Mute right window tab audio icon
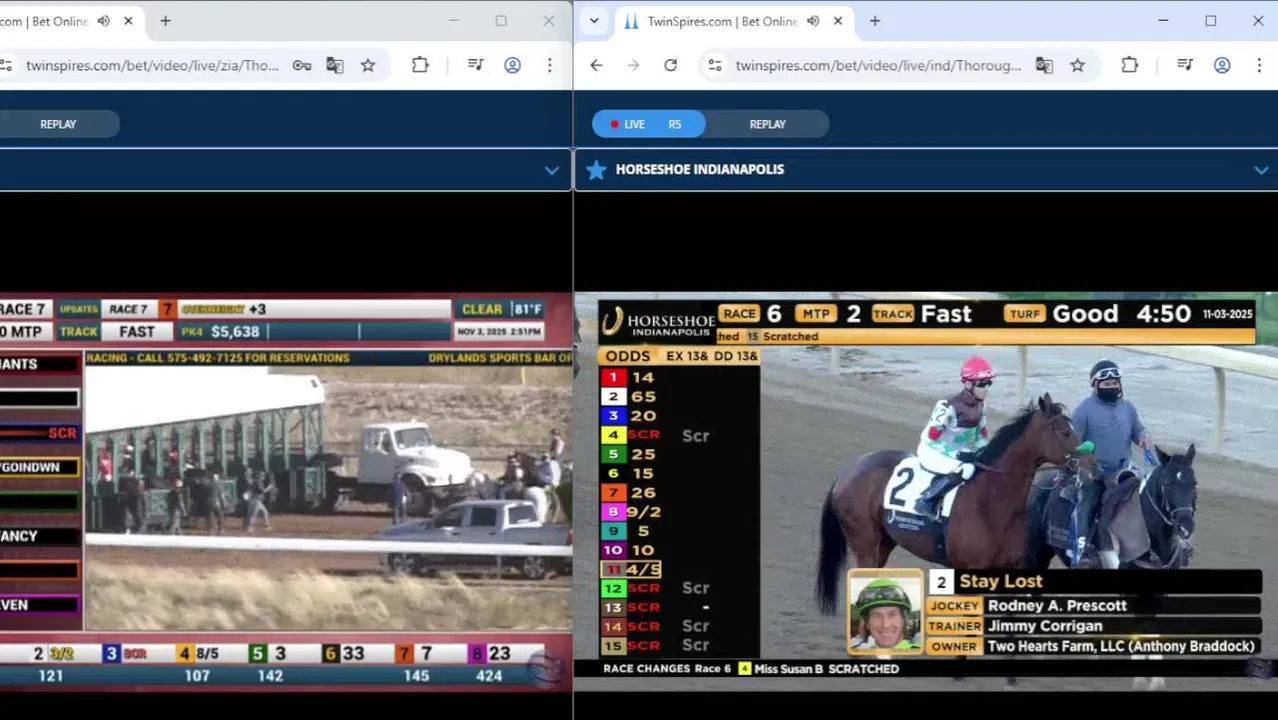 pyautogui.click(x=813, y=21)
